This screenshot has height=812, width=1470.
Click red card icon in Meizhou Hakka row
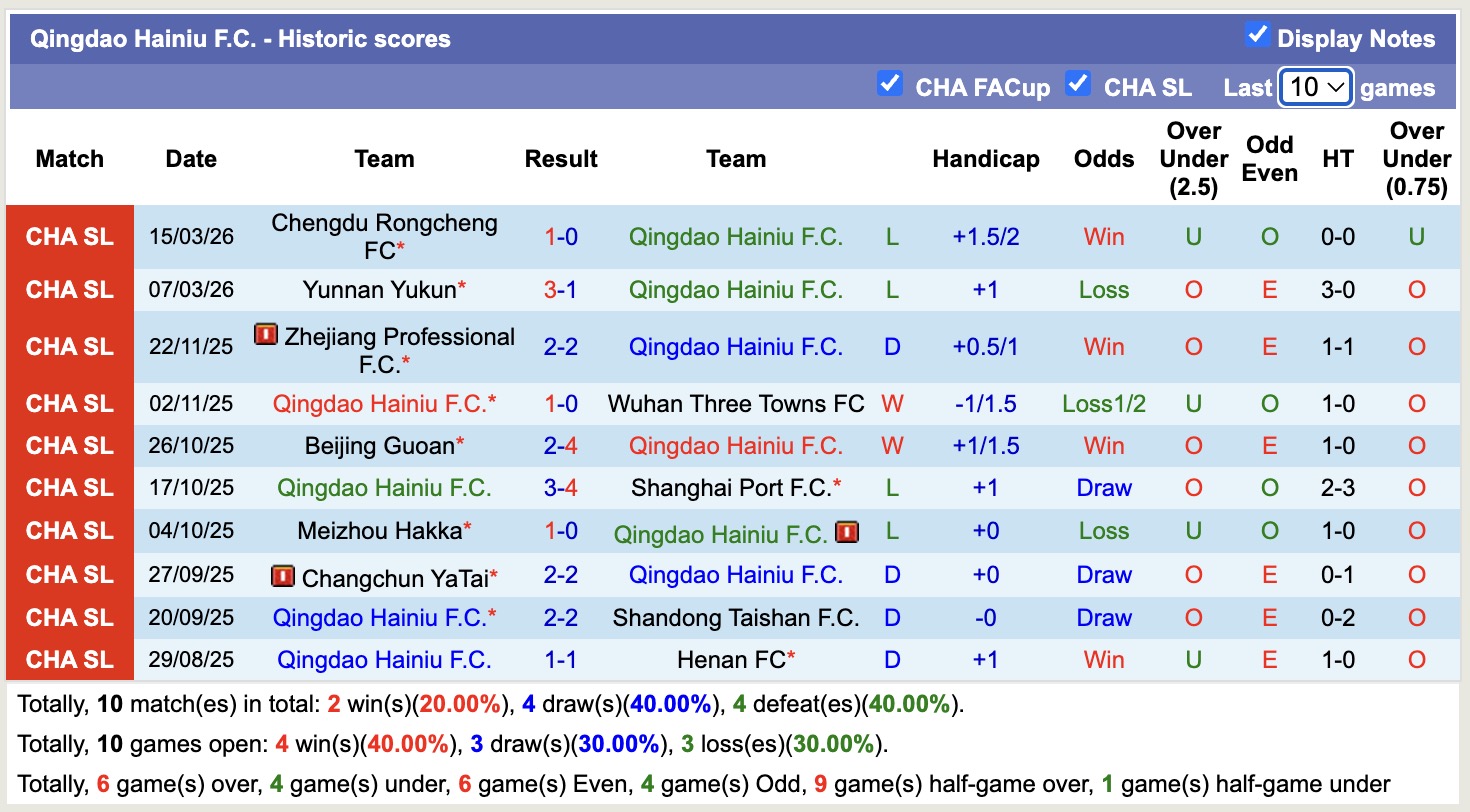pos(847,532)
